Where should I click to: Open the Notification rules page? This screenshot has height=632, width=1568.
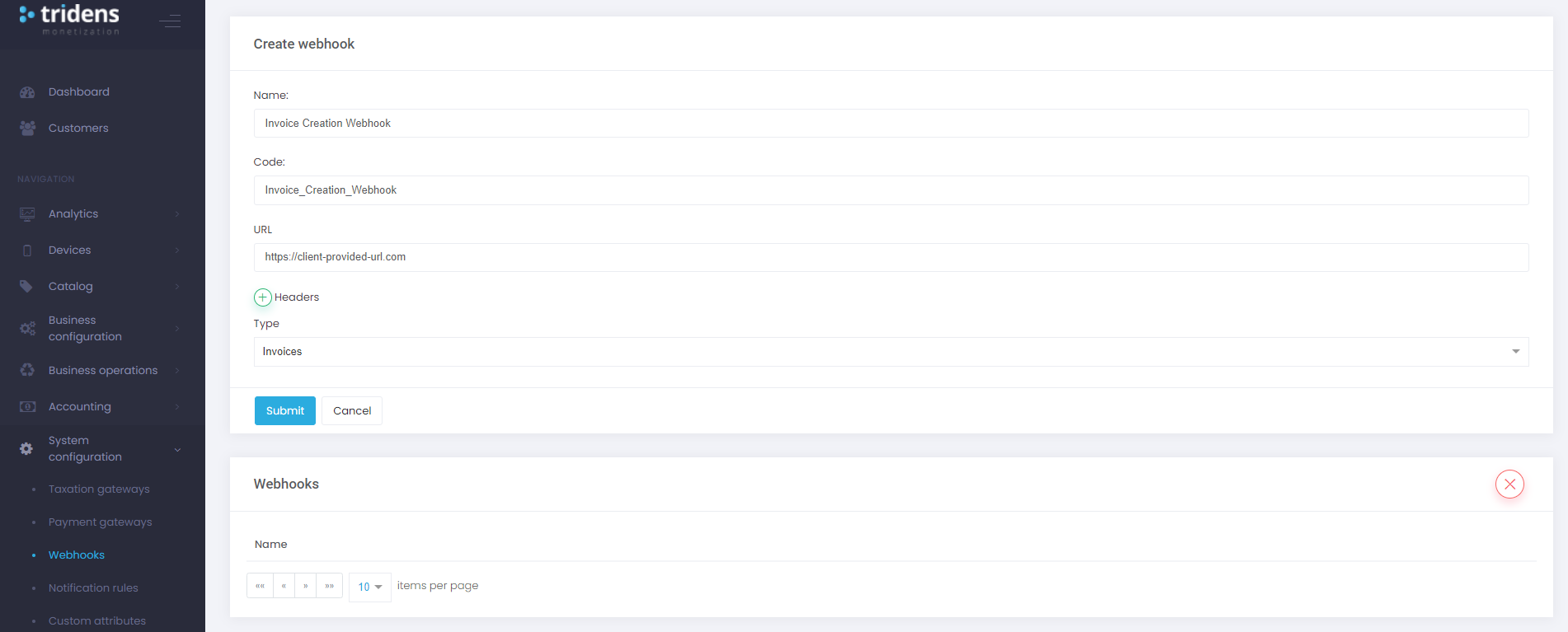[x=93, y=588]
